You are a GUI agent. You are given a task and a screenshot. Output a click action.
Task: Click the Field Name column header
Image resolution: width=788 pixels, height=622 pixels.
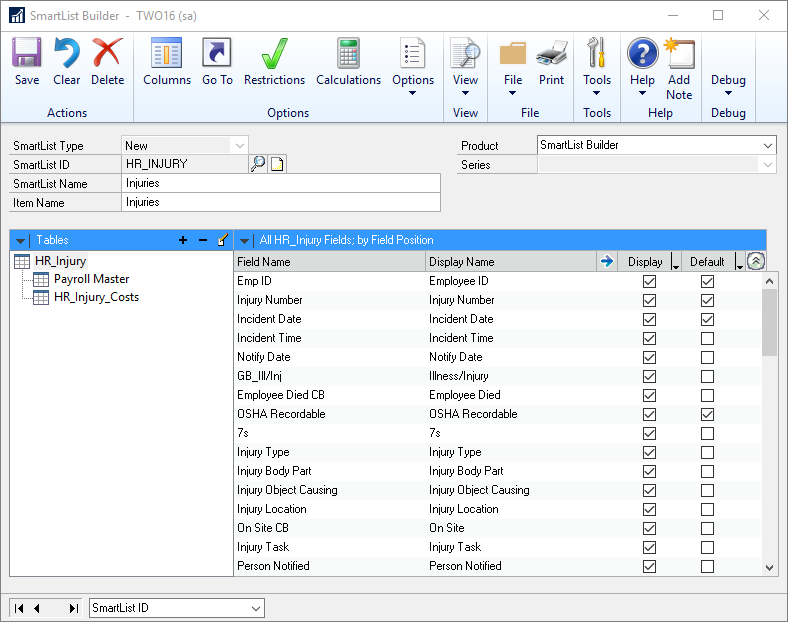point(330,261)
